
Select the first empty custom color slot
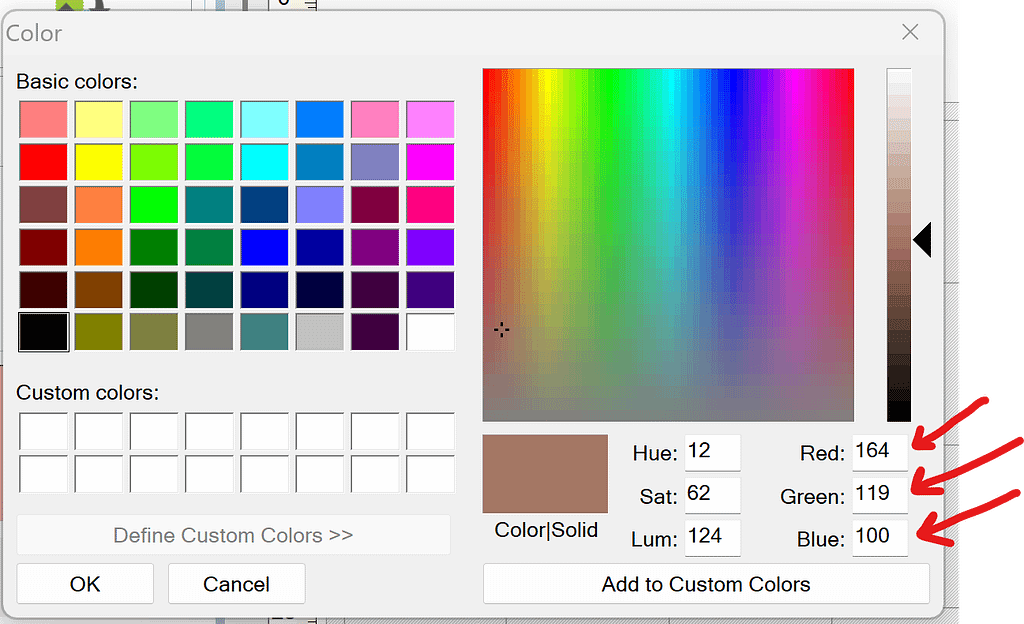[x=43, y=431]
